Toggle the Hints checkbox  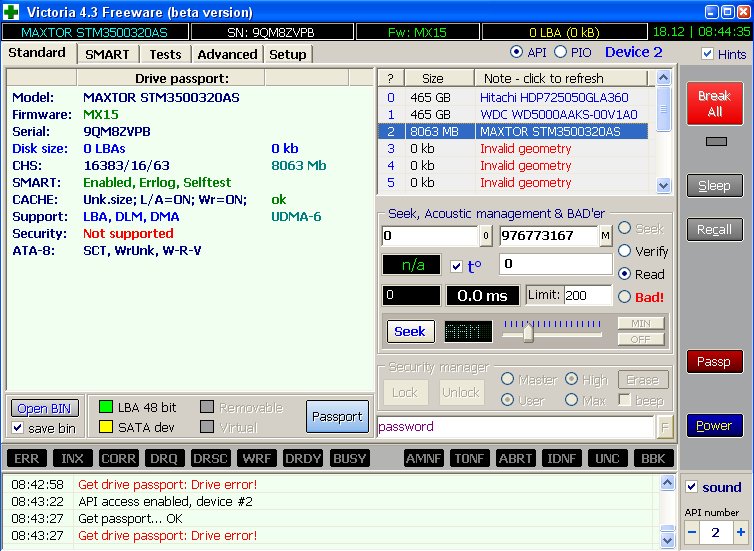[x=707, y=53]
